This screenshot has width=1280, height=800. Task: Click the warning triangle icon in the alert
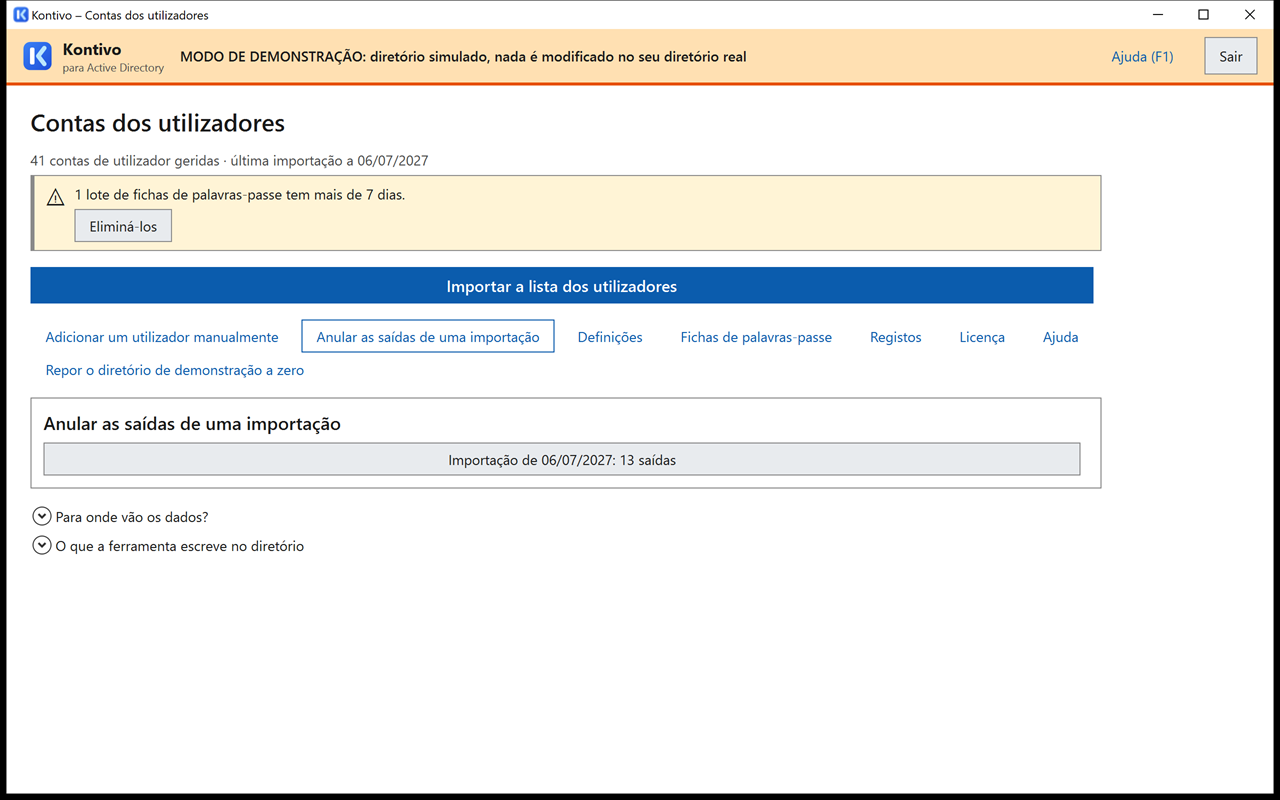56,198
